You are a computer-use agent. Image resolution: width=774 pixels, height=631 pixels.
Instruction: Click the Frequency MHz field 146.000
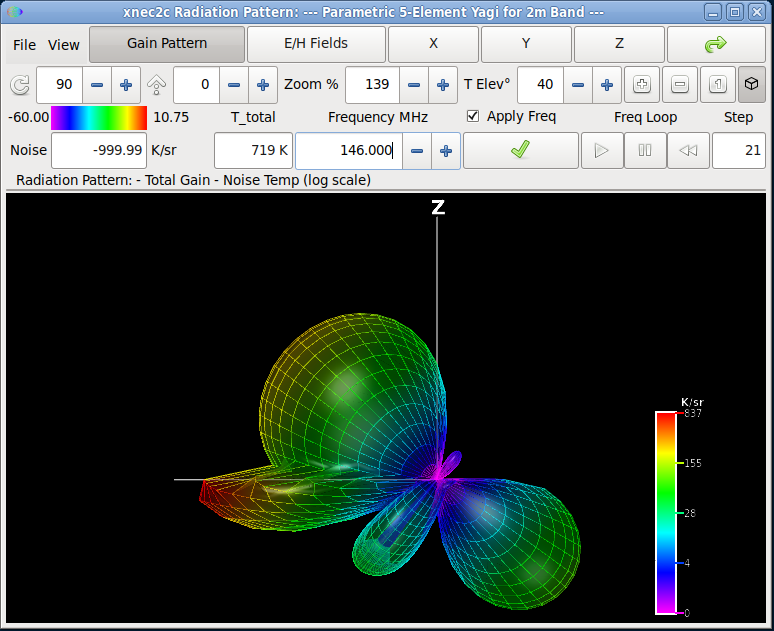coord(349,151)
